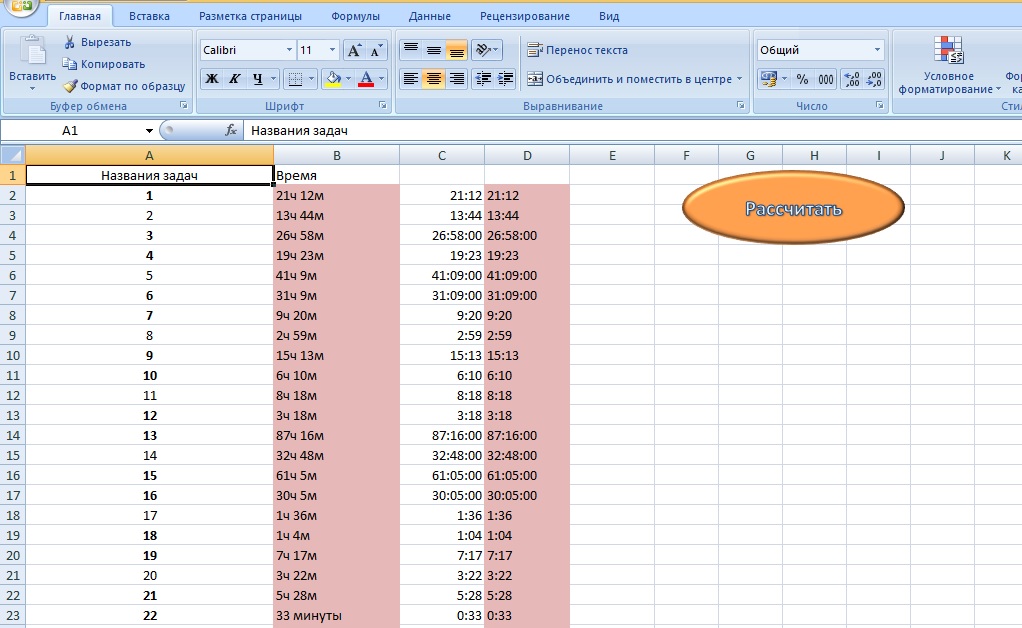Align text left in cell
Viewport: 1022px width, 628px height.
[411, 79]
